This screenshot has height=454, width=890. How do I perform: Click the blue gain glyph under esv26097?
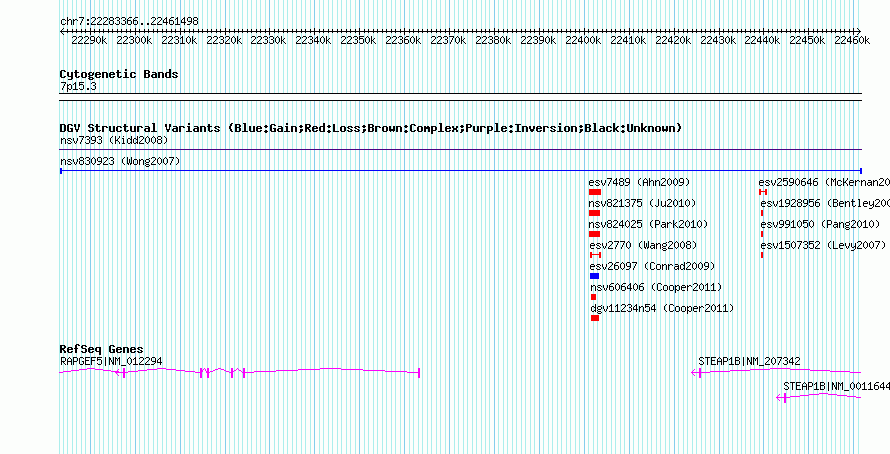click(x=594, y=276)
